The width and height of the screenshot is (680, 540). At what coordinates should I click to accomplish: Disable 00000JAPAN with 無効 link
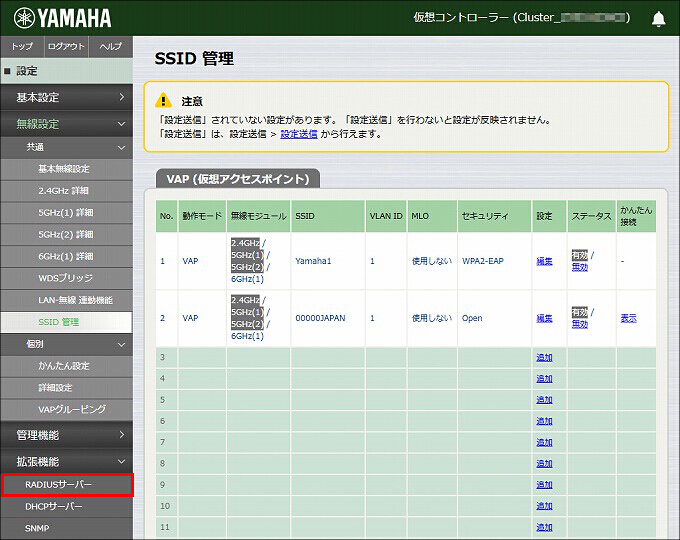(579, 324)
